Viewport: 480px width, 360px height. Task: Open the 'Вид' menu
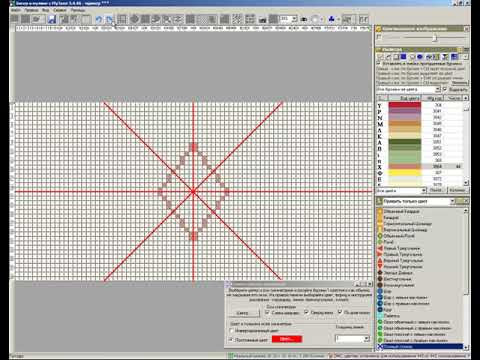[46, 10]
